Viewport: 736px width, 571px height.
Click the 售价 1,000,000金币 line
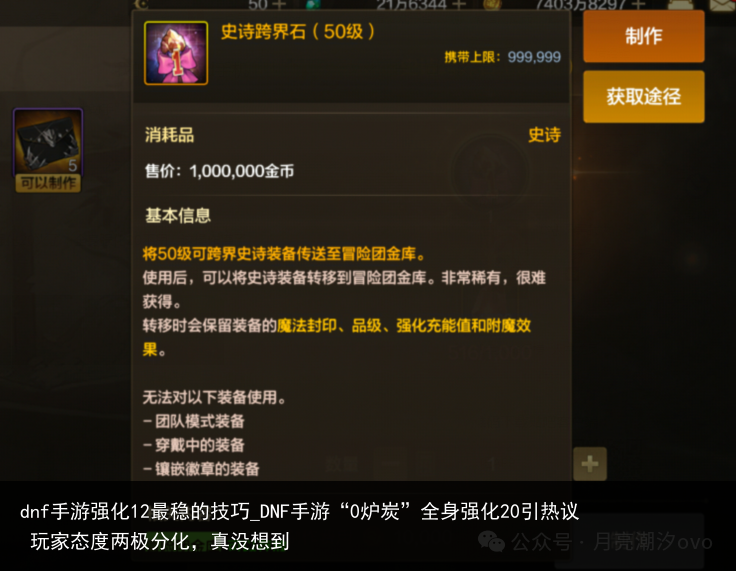point(220,171)
